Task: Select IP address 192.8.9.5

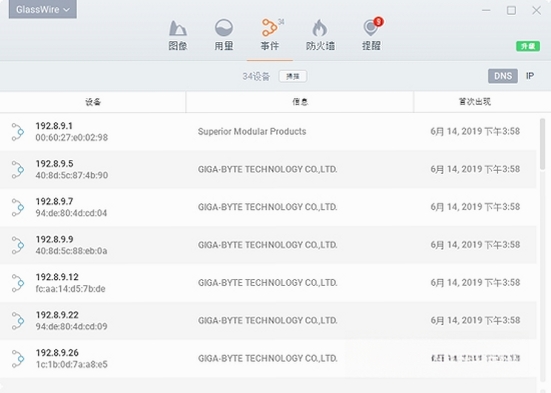Action: (54, 163)
